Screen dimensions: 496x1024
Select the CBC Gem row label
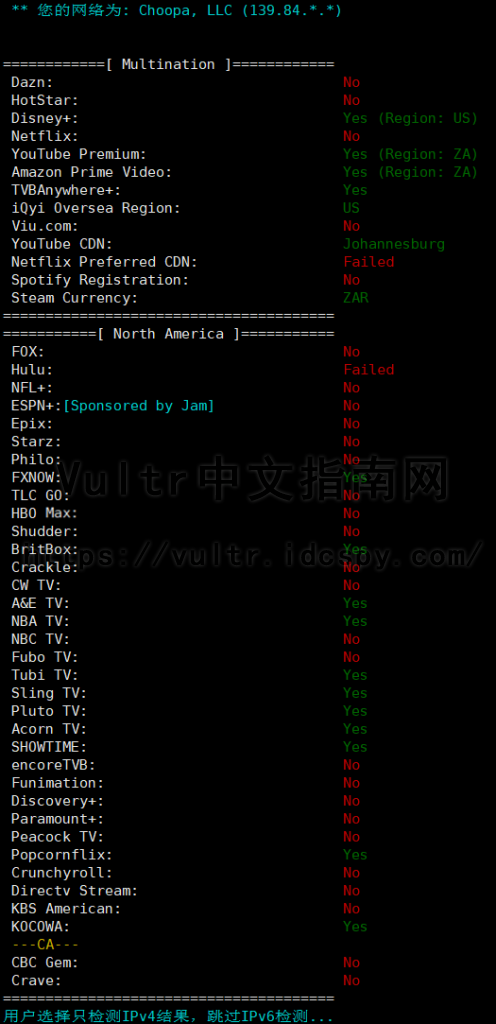[45, 963]
